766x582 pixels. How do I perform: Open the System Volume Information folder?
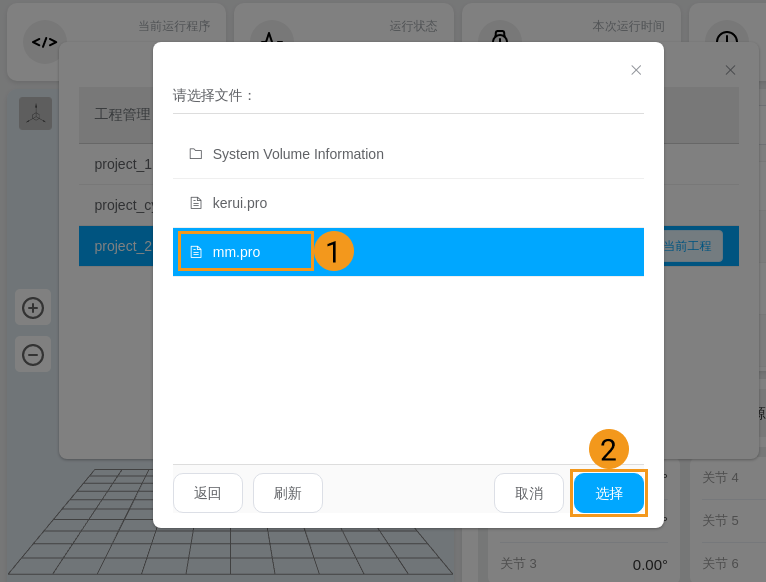point(408,154)
